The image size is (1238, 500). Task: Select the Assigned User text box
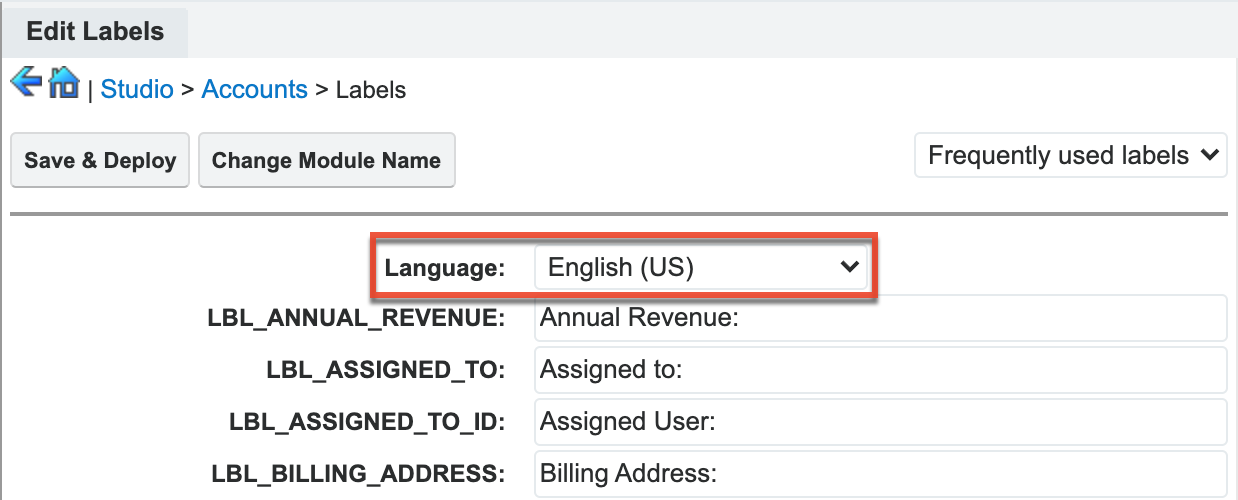tap(880, 422)
